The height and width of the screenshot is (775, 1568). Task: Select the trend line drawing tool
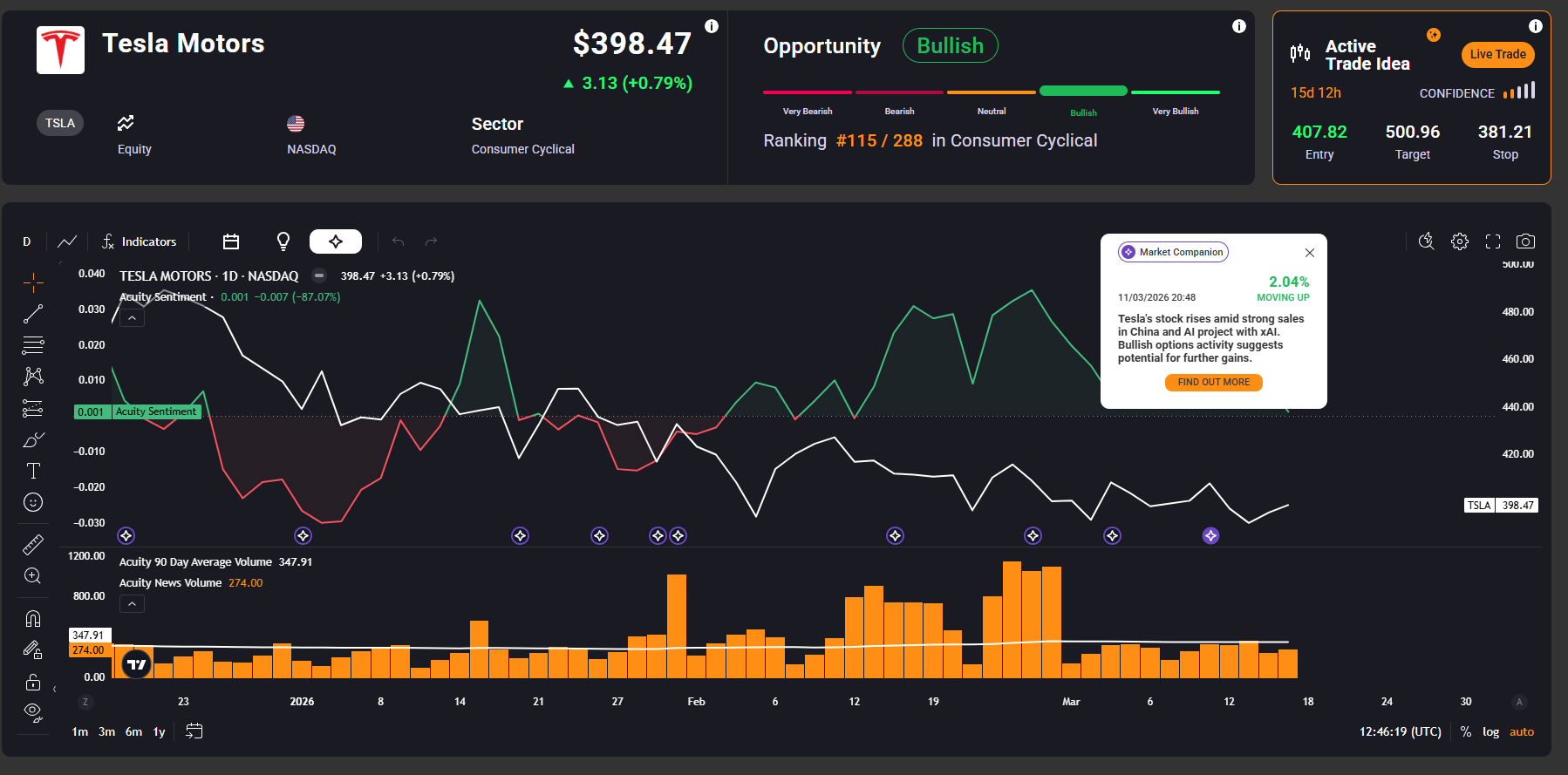[33, 314]
